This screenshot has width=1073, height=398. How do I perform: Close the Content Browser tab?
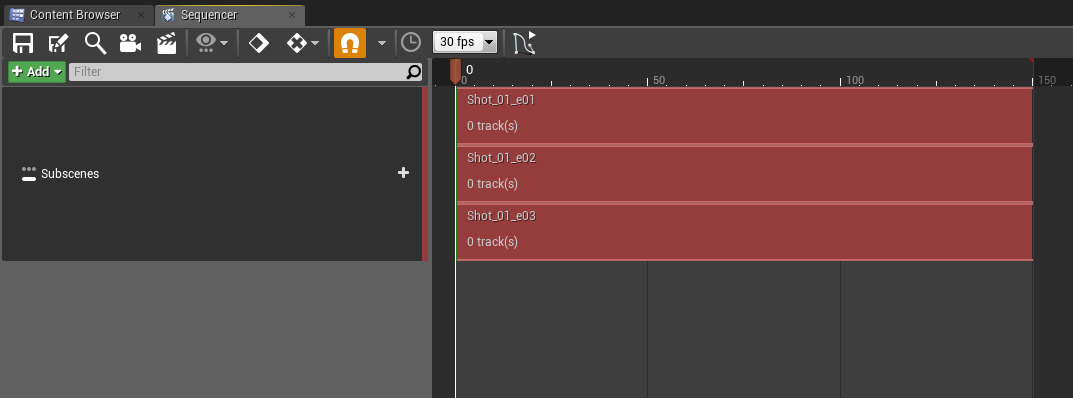(141, 15)
